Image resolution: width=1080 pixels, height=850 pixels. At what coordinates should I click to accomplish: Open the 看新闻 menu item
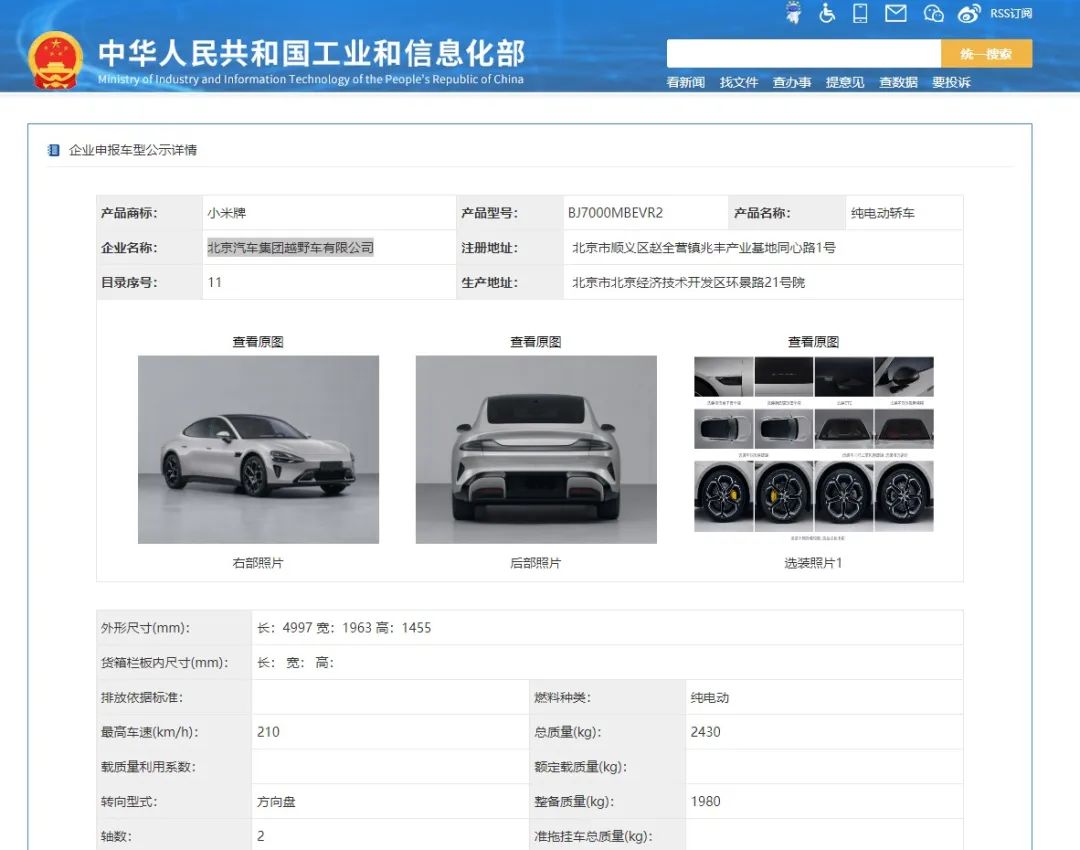pyautogui.click(x=686, y=82)
